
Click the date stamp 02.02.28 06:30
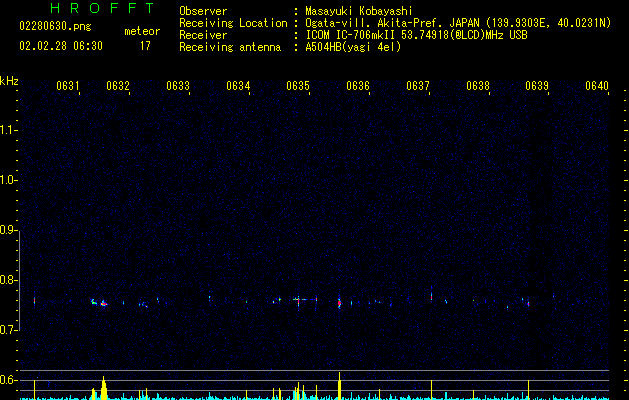coord(61,46)
